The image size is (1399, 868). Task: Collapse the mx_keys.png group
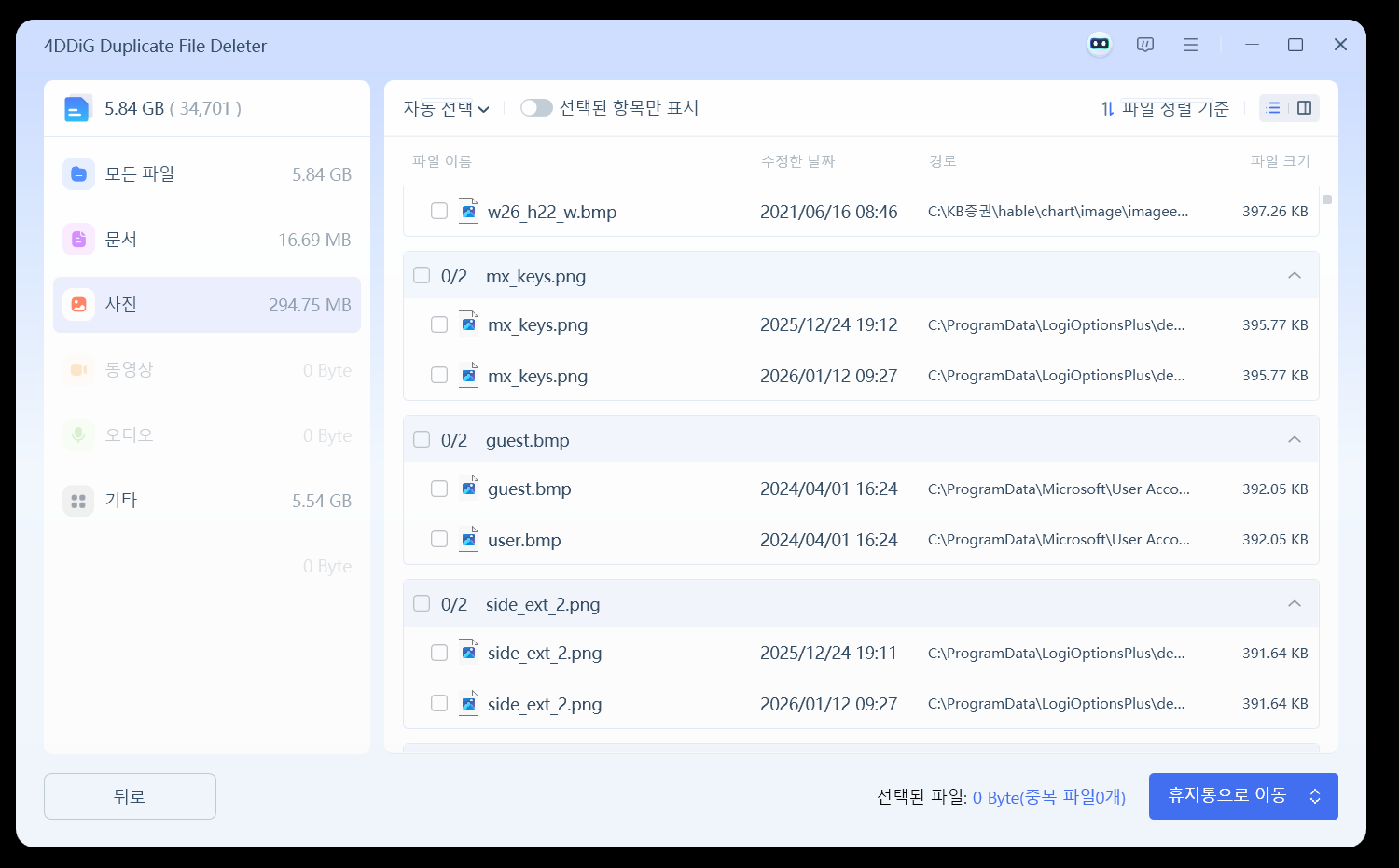coord(1295,275)
